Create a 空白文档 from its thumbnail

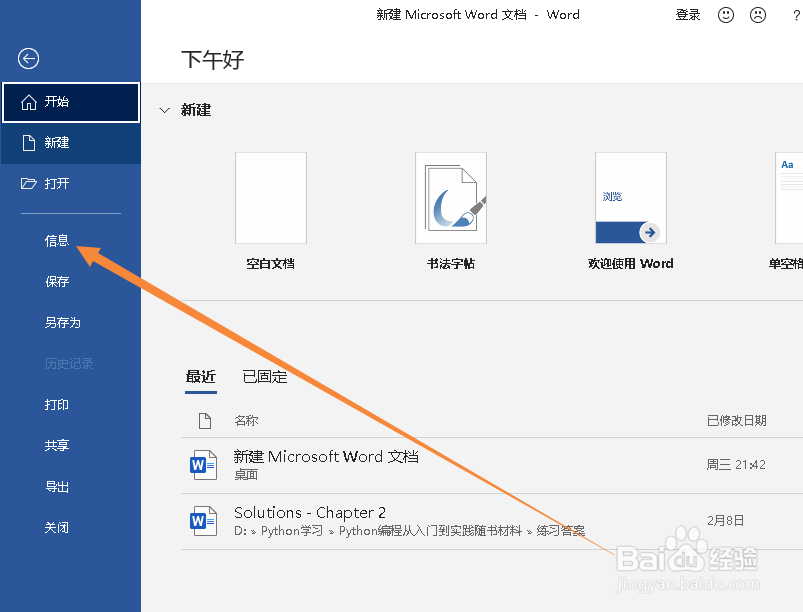[x=271, y=198]
